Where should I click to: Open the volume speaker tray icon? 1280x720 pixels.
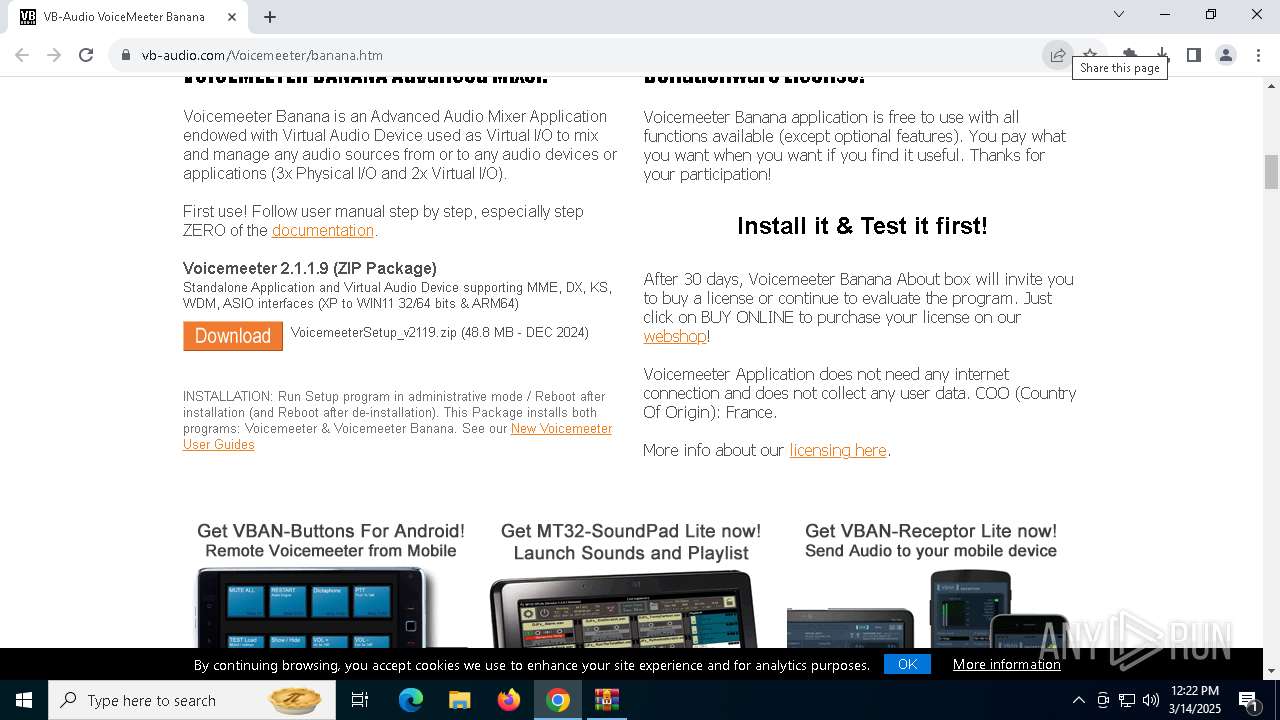tap(1151, 700)
